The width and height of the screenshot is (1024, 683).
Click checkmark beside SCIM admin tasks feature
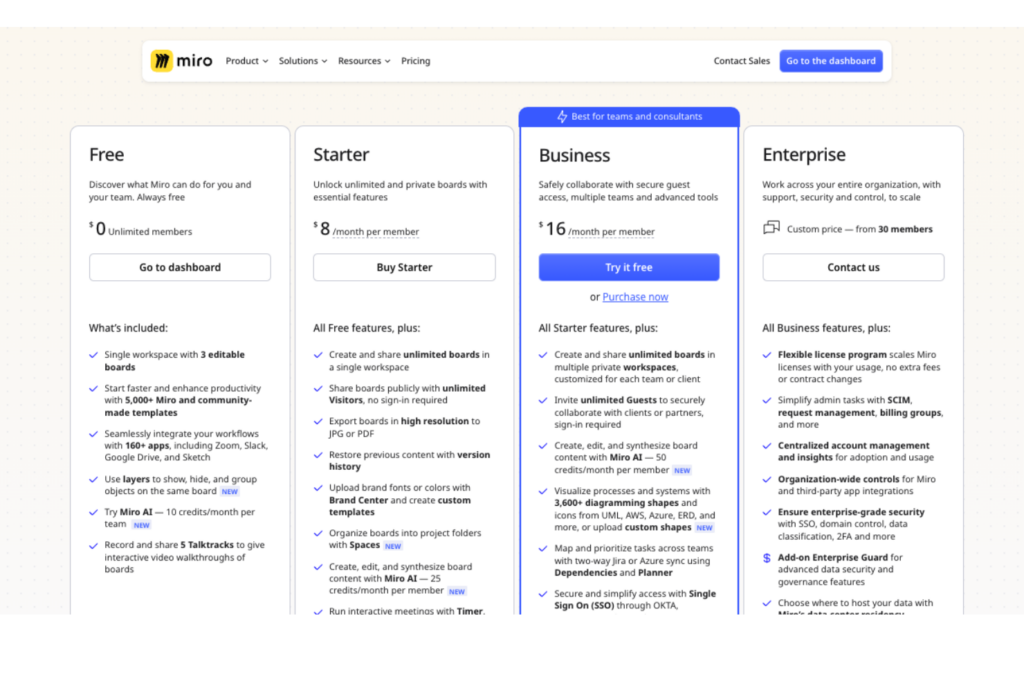coord(767,400)
